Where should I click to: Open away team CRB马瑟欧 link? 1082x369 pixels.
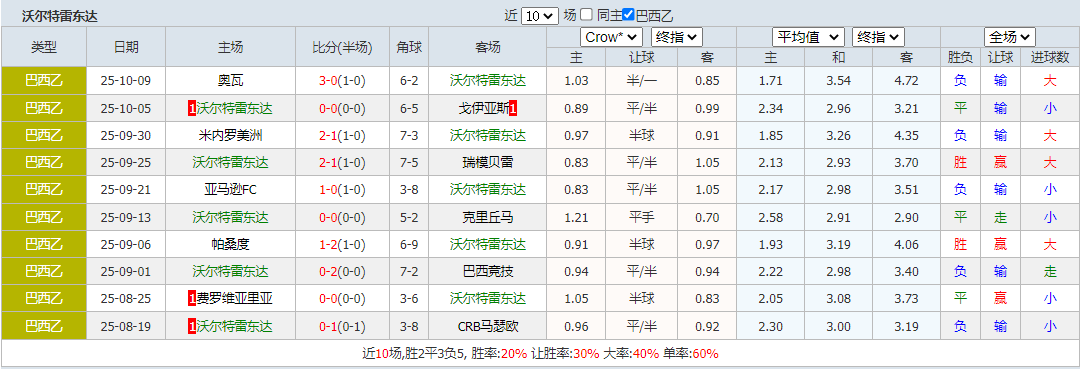[x=487, y=326]
